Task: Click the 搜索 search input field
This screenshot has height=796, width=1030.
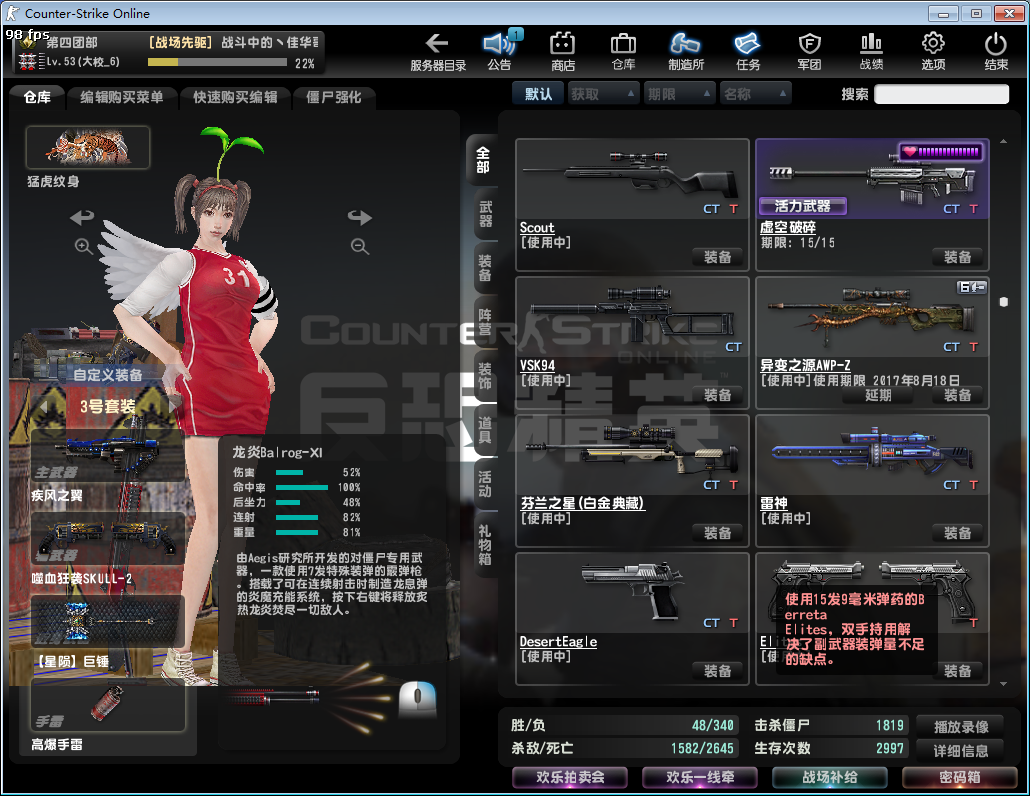Action: pos(941,95)
